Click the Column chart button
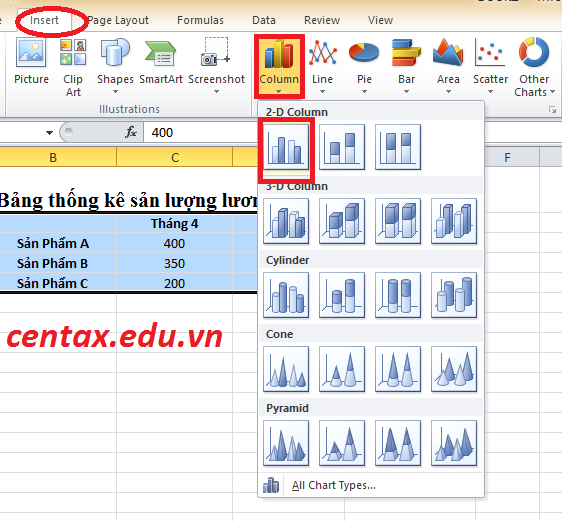This screenshot has height=521, width=562. 279,66
